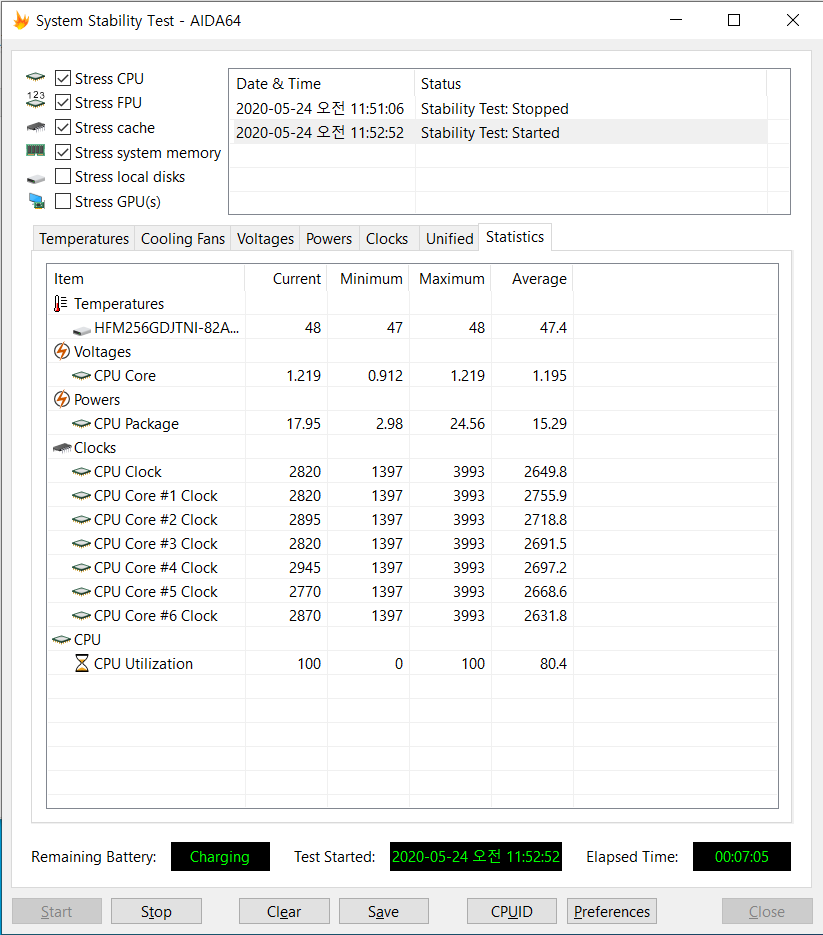Click the CPU Package maximum value 24.56

[x=467, y=423]
